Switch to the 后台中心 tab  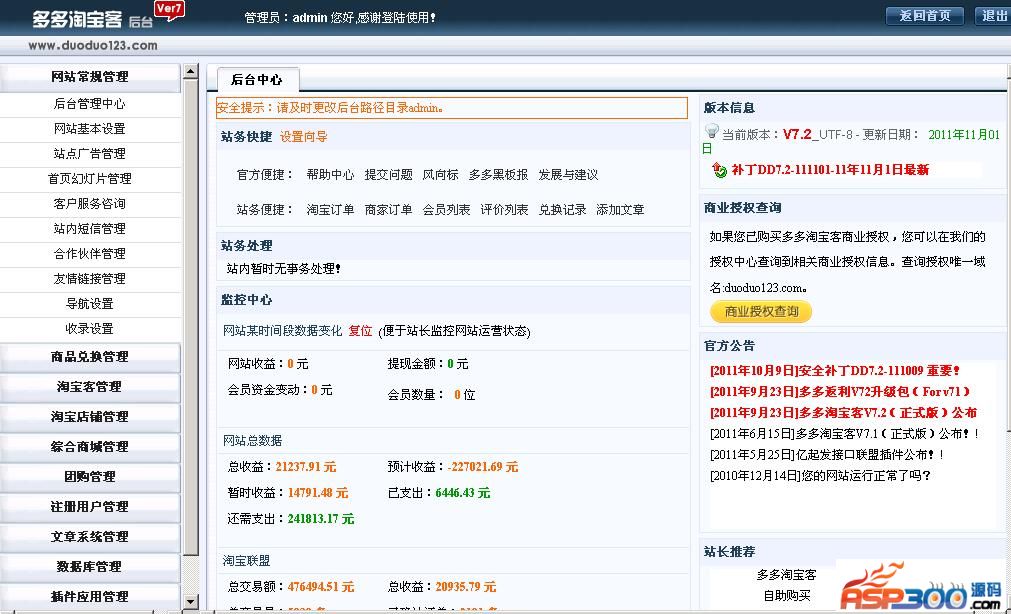coord(257,80)
